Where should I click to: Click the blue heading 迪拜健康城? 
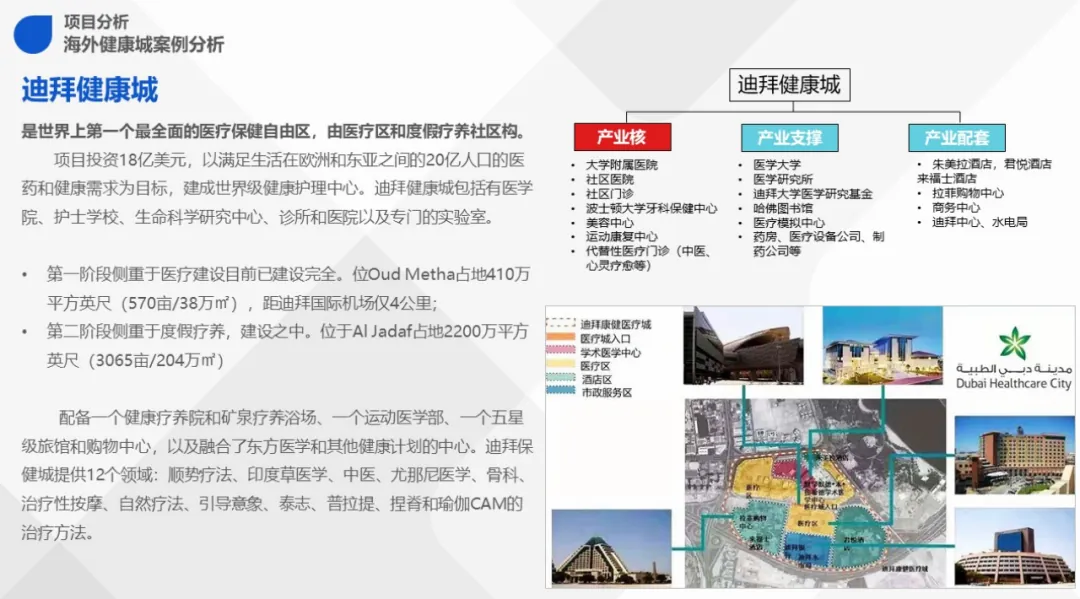pyautogui.click(x=90, y=90)
